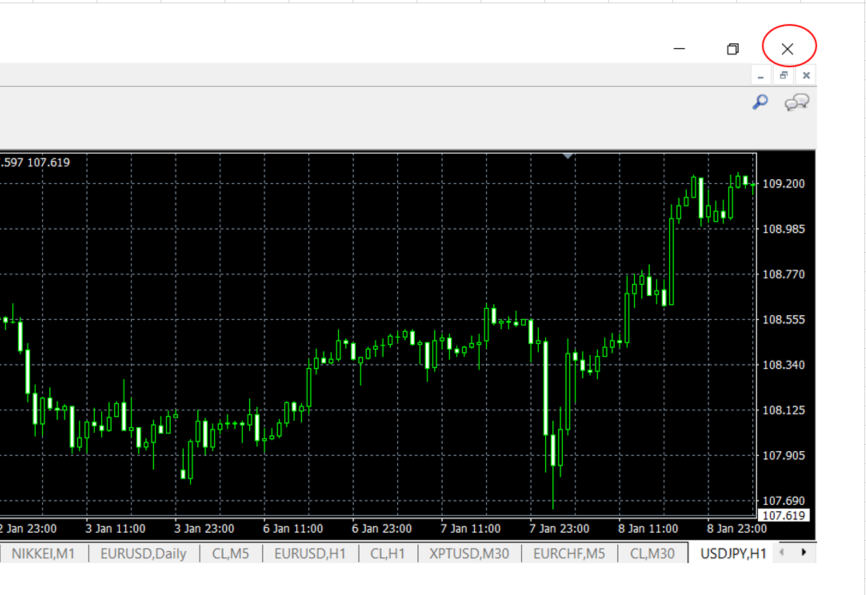Open the search magnifier icon
This screenshot has width=866, height=595.
[x=761, y=102]
